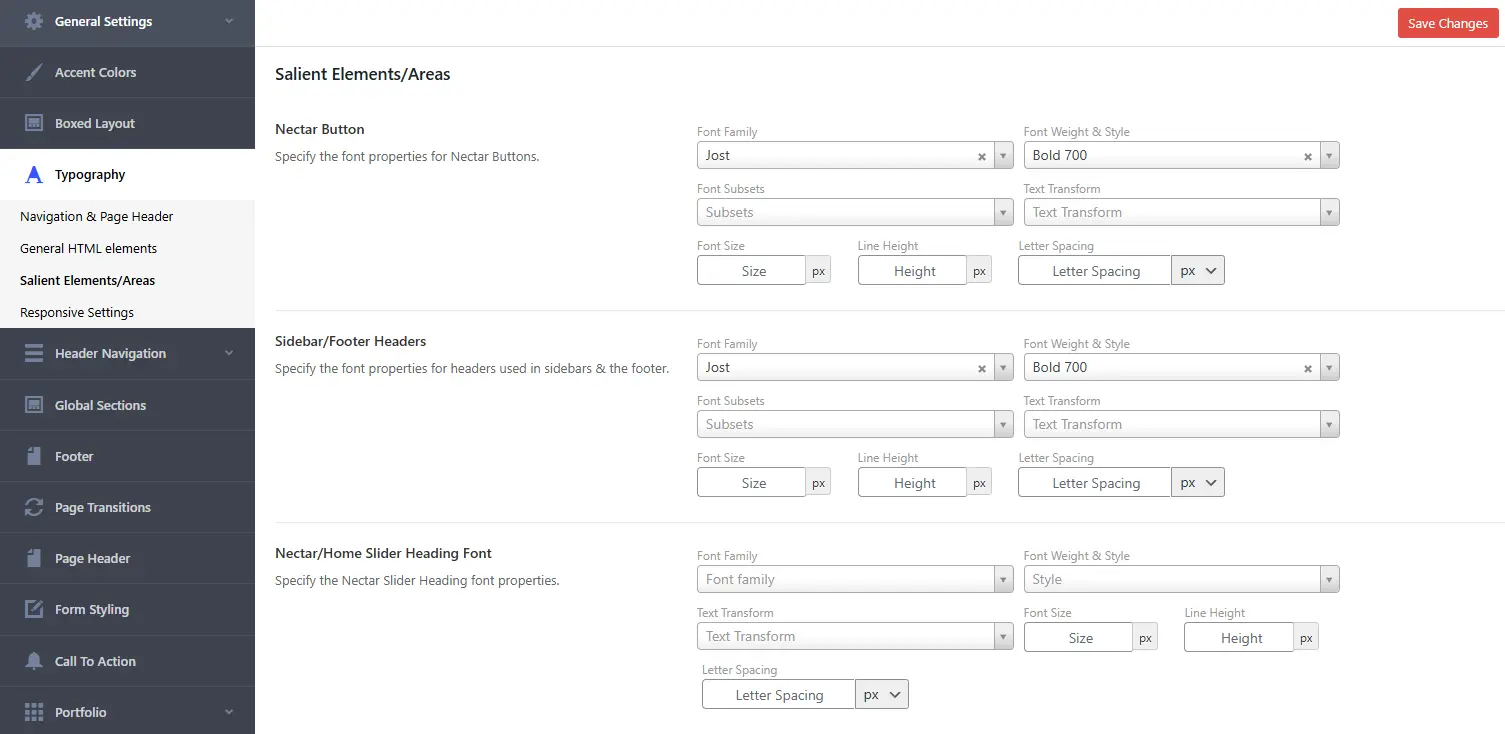
Task: Click the Header Navigation hamburger icon
Action: pyautogui.click(x=34, y=353)
